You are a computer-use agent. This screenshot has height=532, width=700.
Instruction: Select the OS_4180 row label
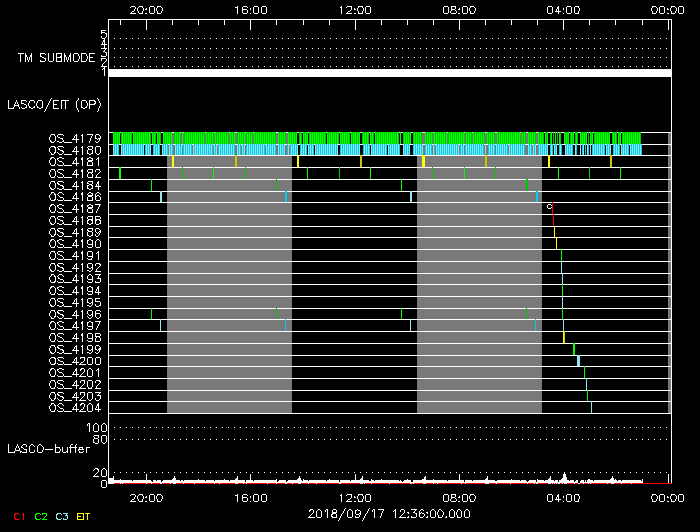(74, 150)
